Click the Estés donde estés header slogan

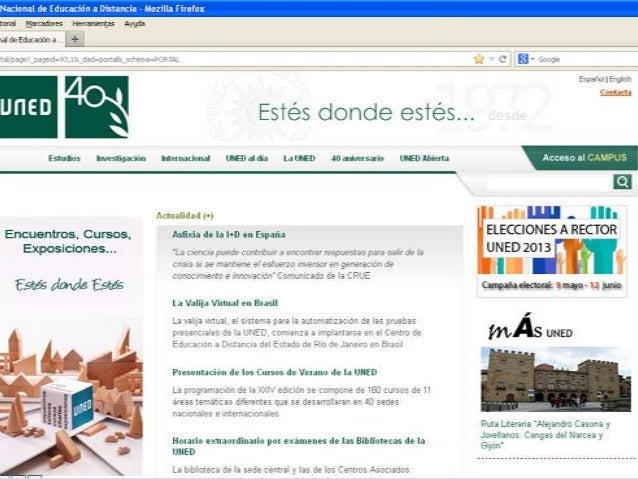point(366,112)
